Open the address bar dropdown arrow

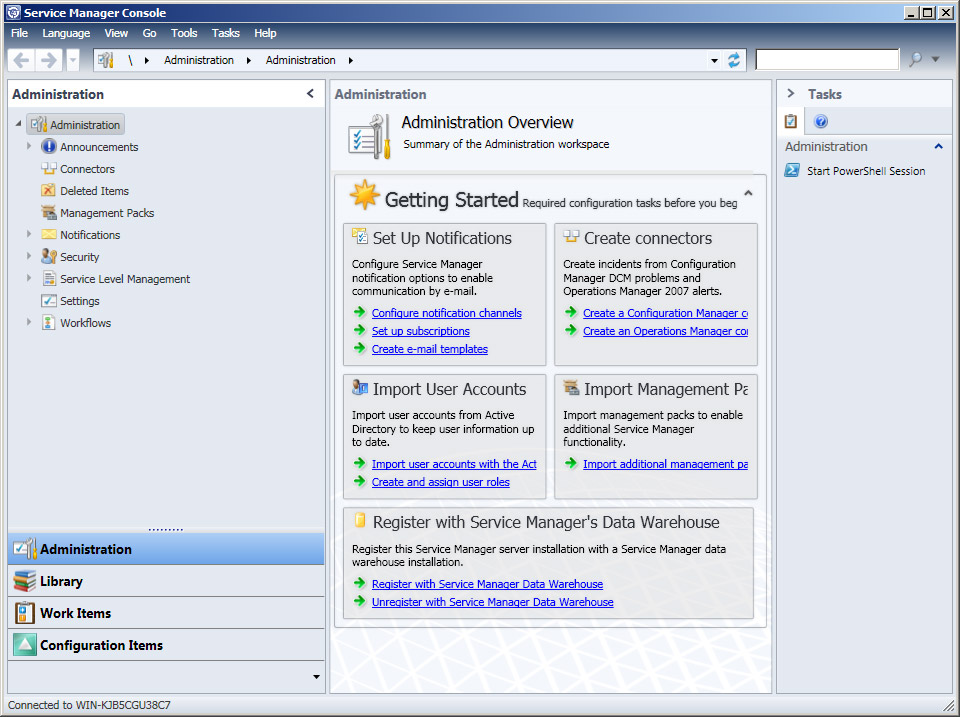[x=714, y=61]
